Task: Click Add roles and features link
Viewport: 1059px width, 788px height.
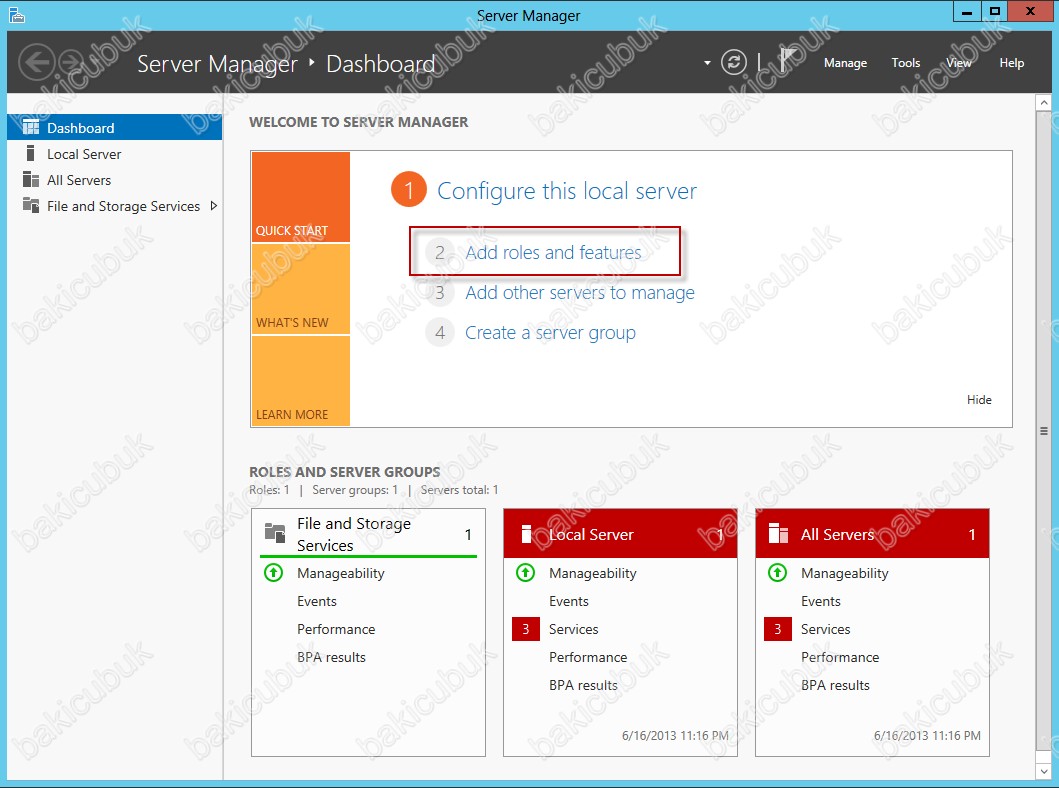Action: [x=553, y=252]
